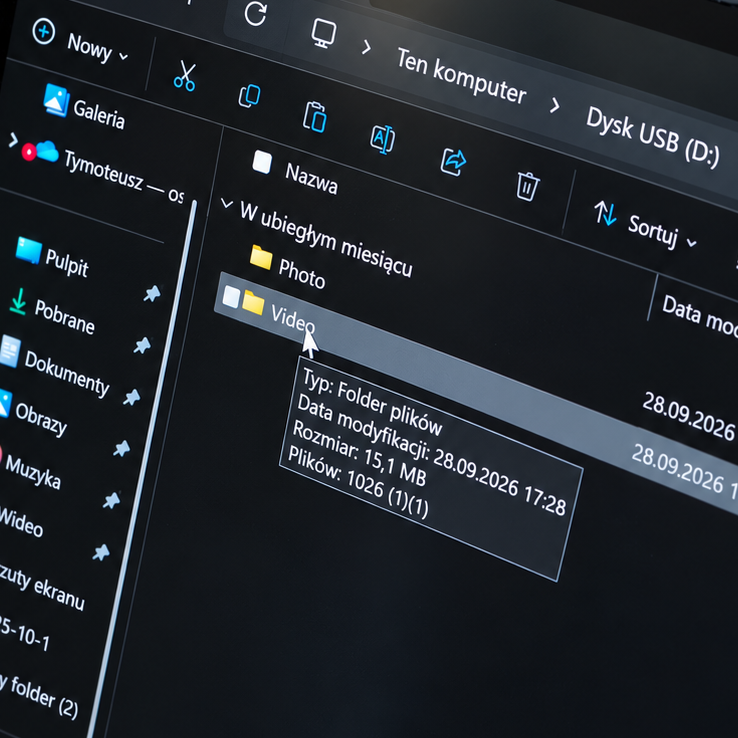Unpin Muzyka using its pin icon

112,500
